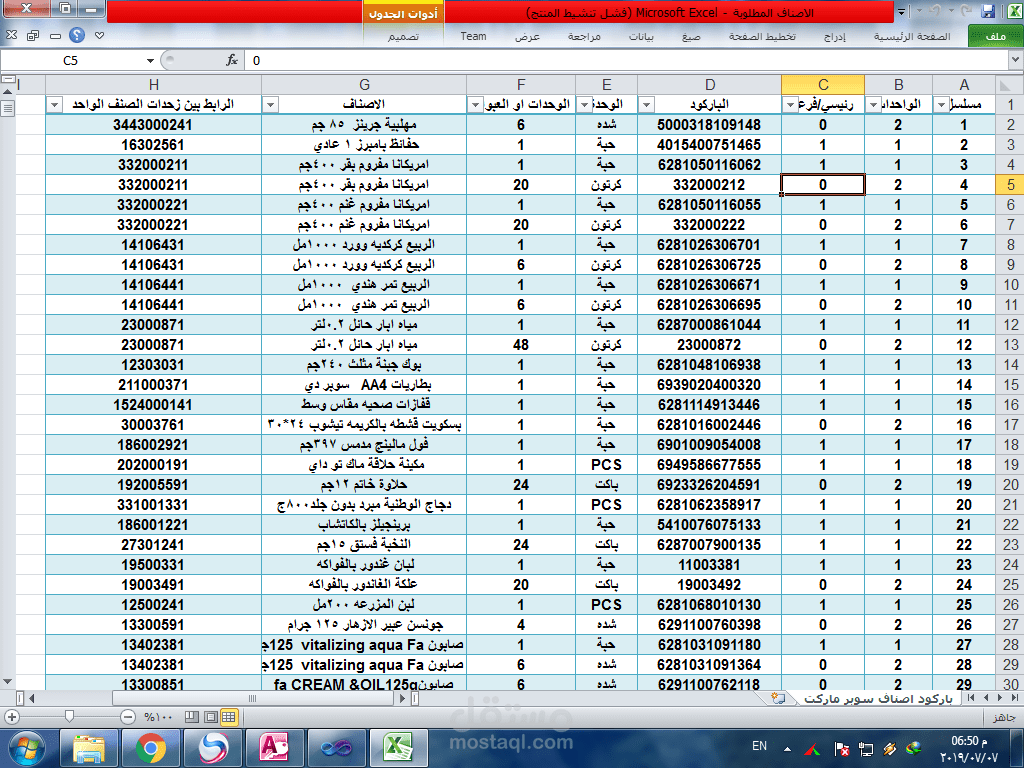Open the Windows Start menu
Viewport: 1024px width, 768px height.
(x=26, y=748)
